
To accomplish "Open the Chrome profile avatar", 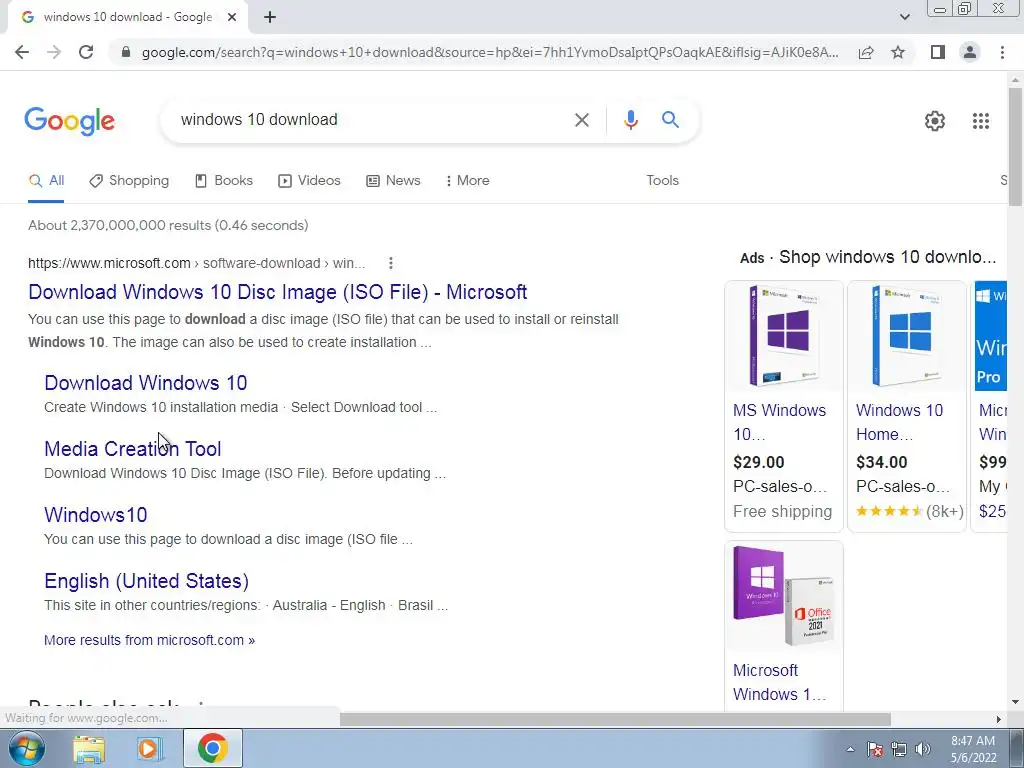I will [970, 52].
